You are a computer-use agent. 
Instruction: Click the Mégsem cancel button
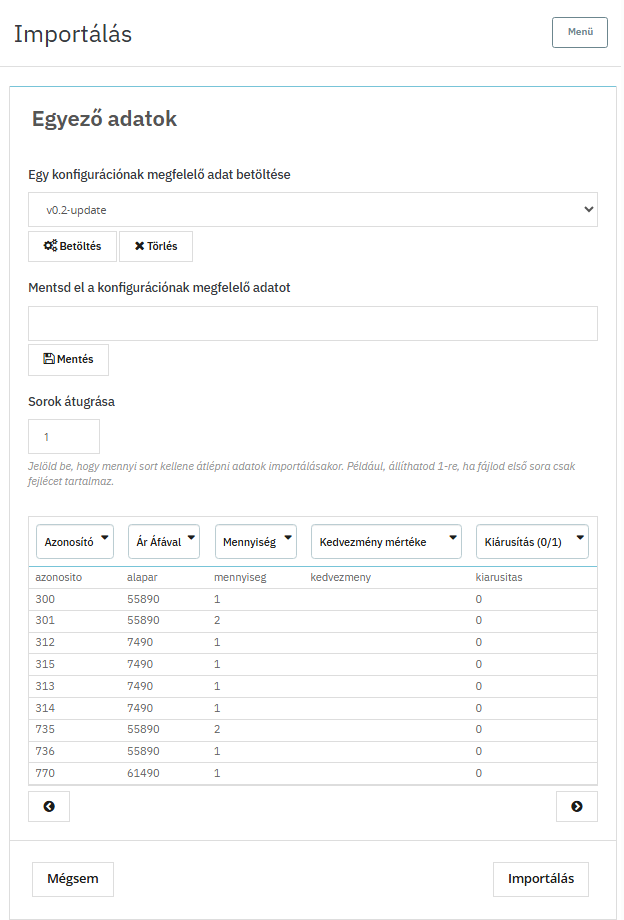tap(73, 879)
